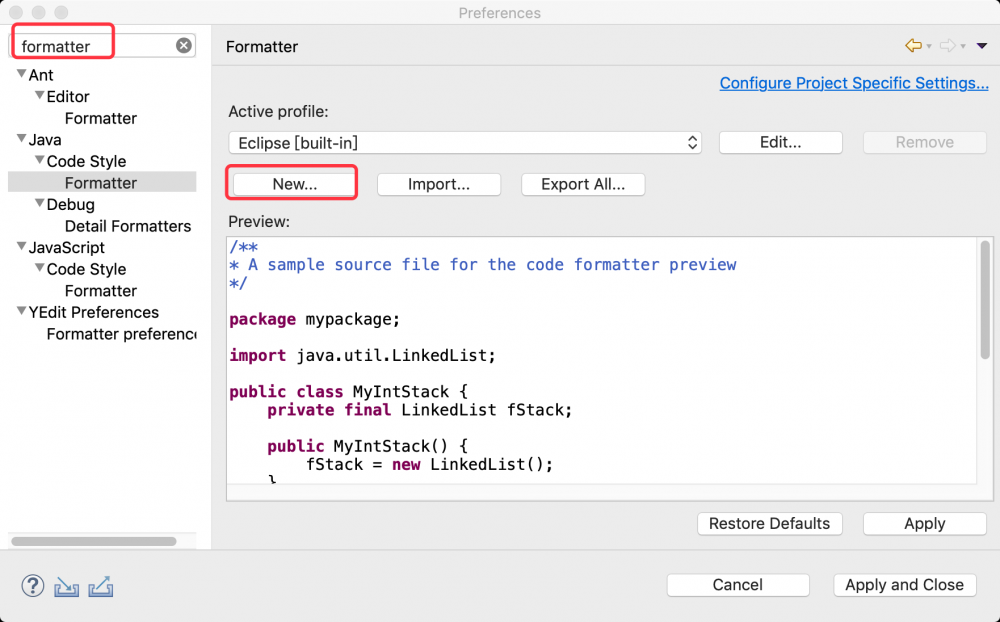
Task: Select Detail Formatters under Debug
Action: [x=128, y=226]
